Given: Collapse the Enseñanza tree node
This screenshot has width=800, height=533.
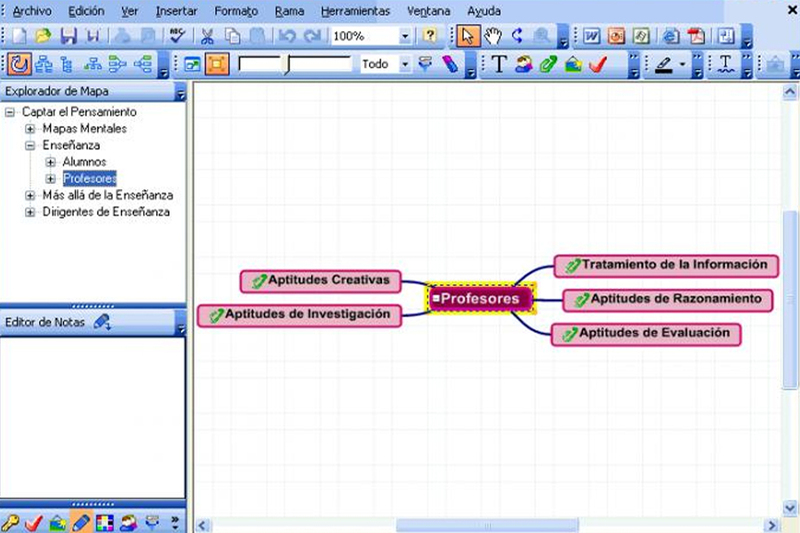Looking at the screenshot, I should tap(30, 145).
